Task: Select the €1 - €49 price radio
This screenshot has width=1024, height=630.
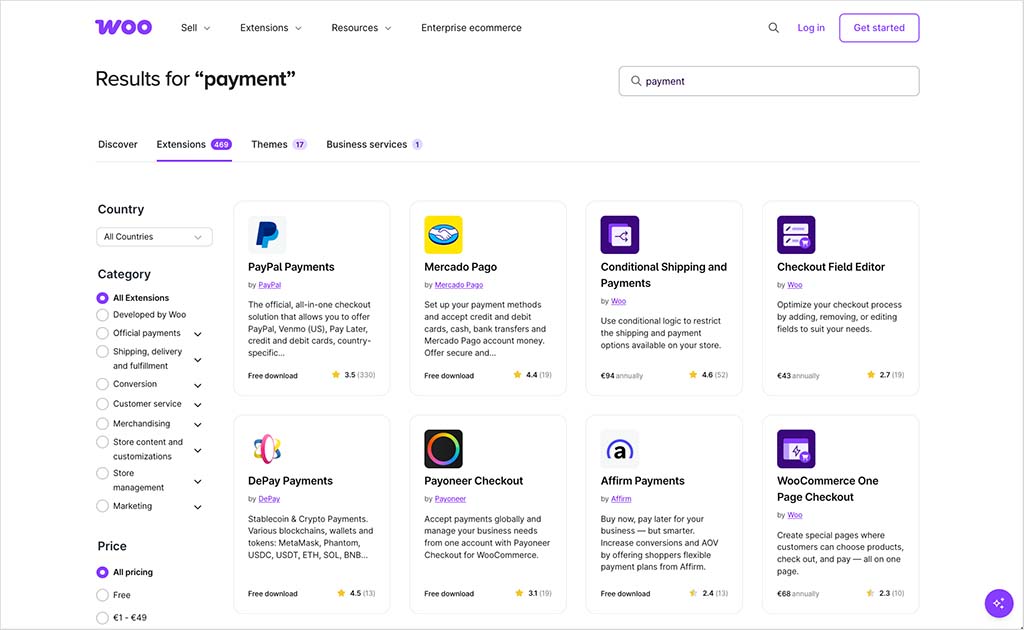Action: 103,617
